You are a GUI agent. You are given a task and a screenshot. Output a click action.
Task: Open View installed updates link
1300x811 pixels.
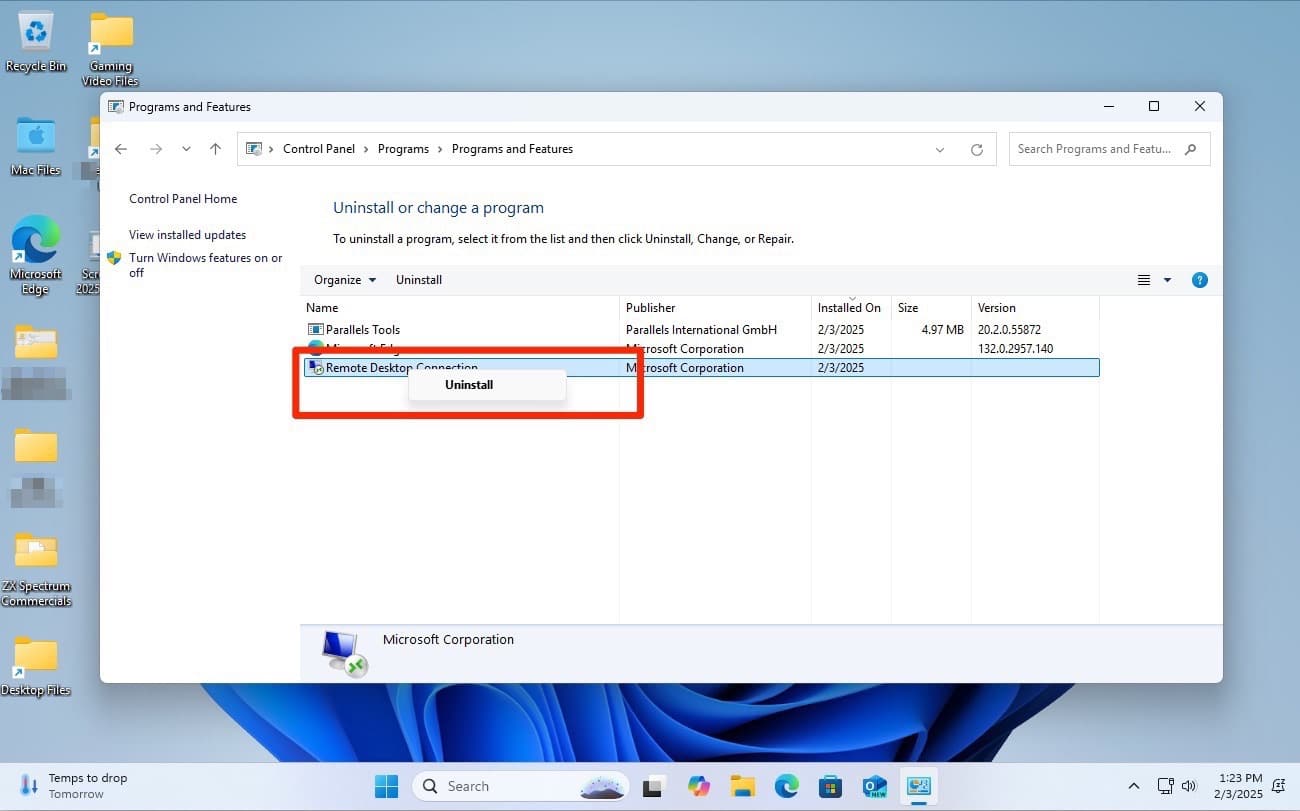coord(187,235)
